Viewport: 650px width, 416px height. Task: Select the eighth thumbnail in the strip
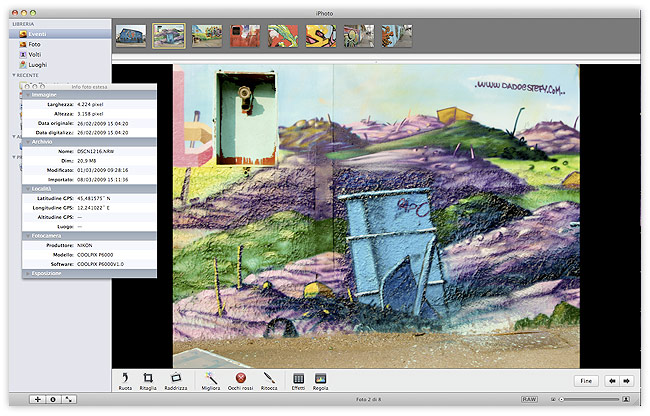tap(397, 36)
